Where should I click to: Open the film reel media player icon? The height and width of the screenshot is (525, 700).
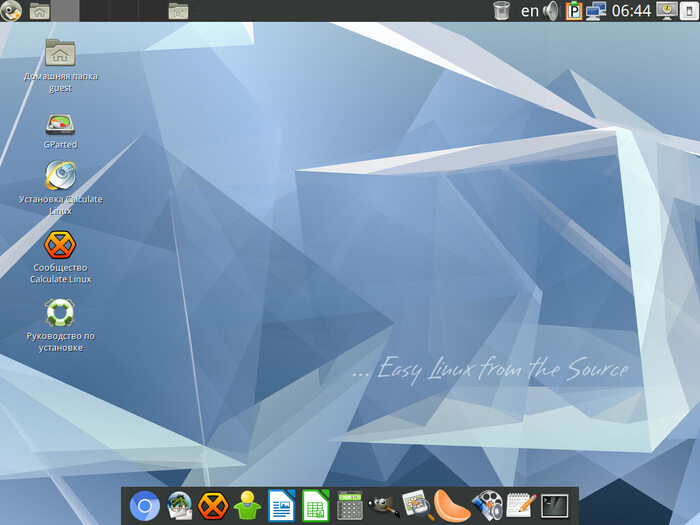[487, 506]
